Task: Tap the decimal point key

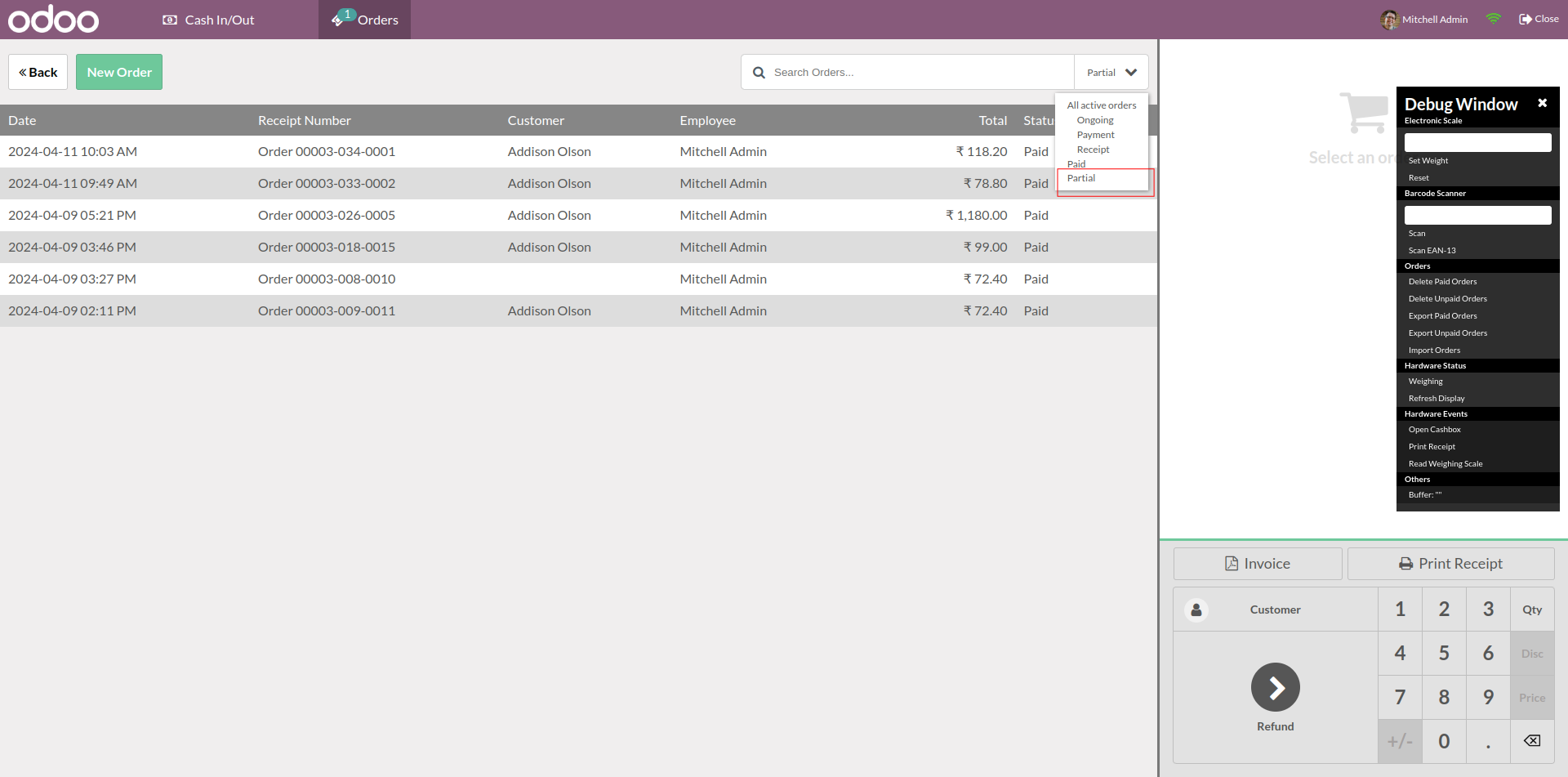Action: (x=1488, y=742)
